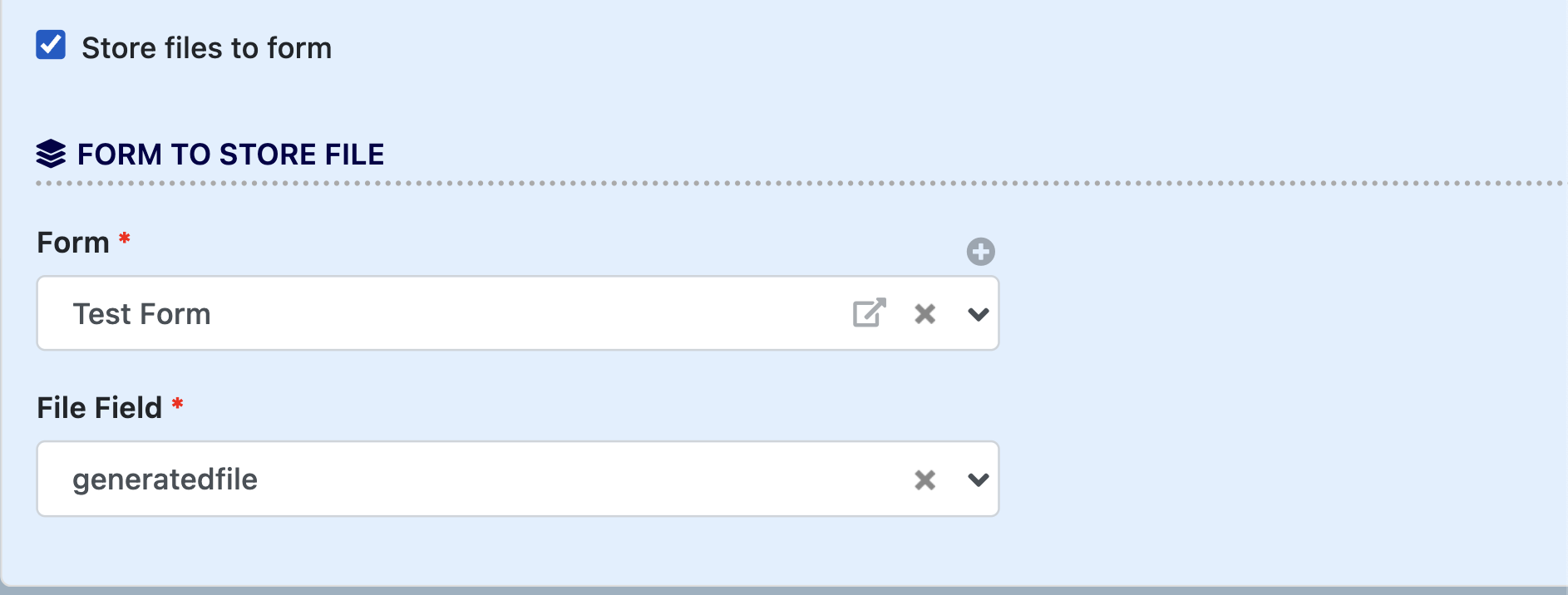The image size is (1568, 595).
Task: Clear the Test Form selection
Action: click(x=925, y=314)
